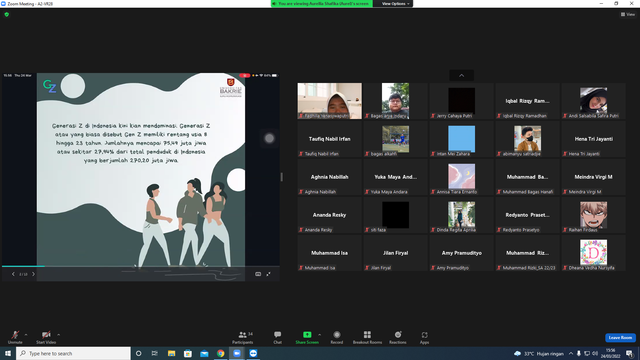Select Intan Mei Zahara's blue tile
Viewport: 640px width, 360px height.
pos(462,139)
